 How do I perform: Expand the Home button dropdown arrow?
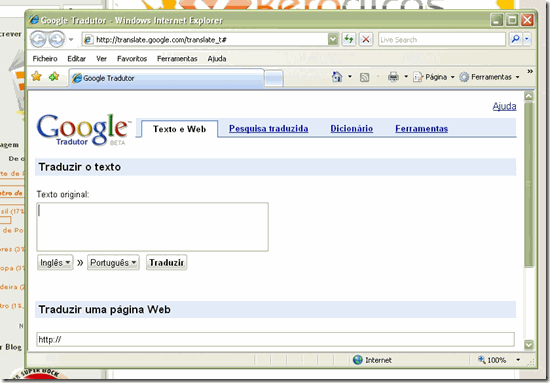pos(350,76)
